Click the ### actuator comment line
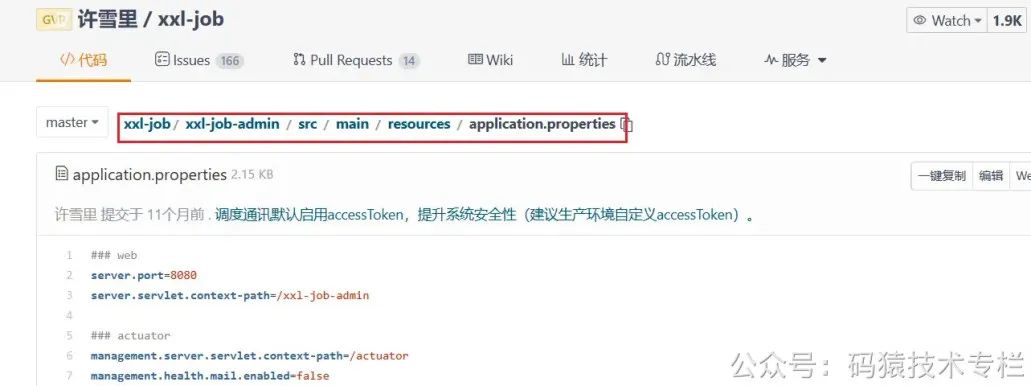This screenshot has width=1031, height=386. [x=130, y=336]
